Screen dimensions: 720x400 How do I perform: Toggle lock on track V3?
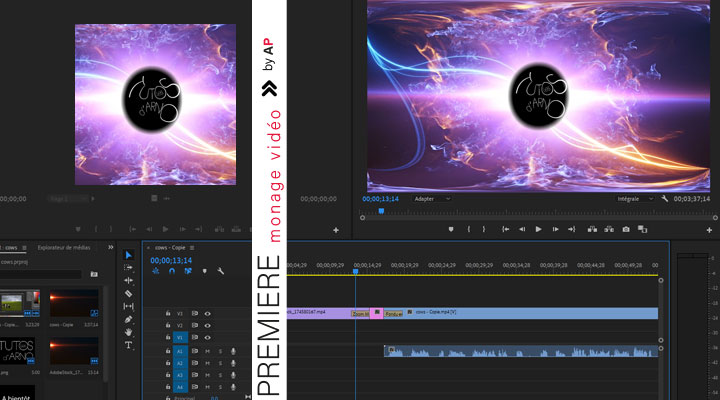[x=168, y=314]
